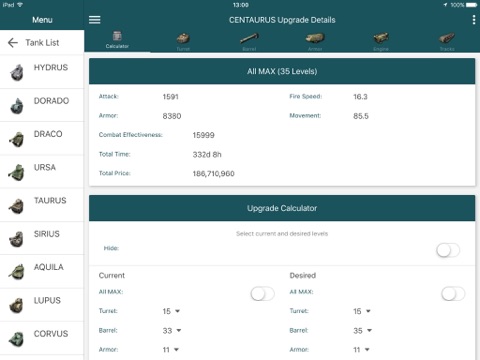The height and width of the screenshot is (360, 480).
Task: Select the Calculator tab
Action: (117, 40)
